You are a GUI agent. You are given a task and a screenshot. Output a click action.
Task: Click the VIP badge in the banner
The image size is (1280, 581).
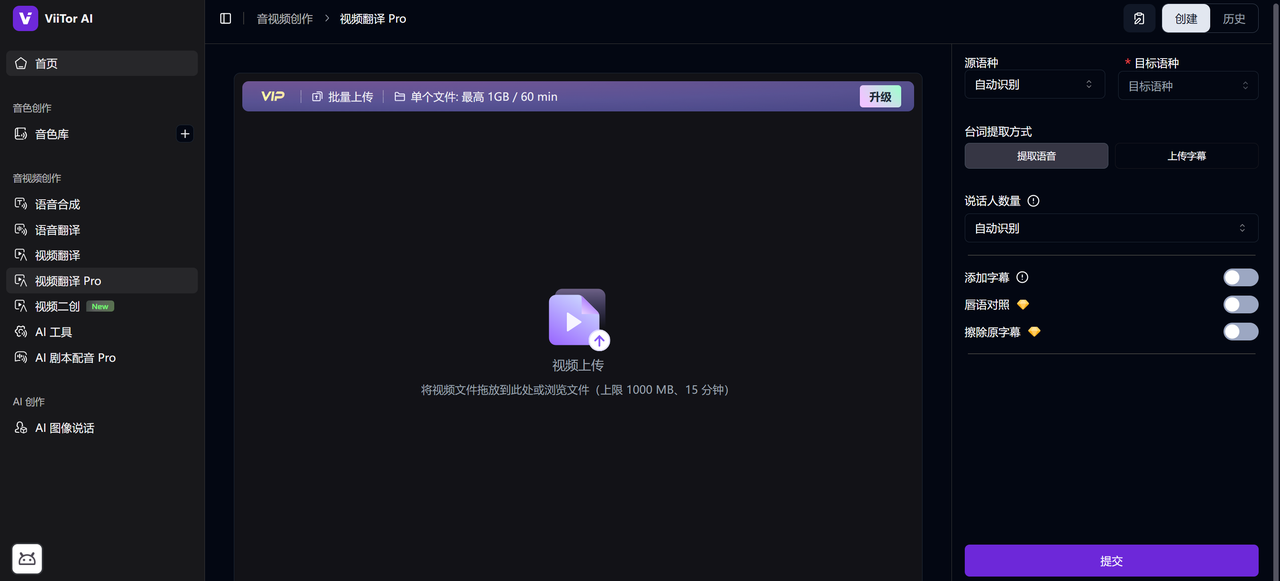coord(273,97)
